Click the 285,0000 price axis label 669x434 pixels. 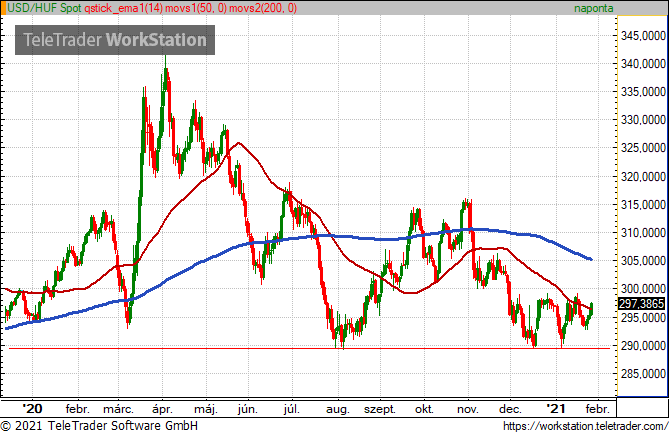pyautogui.click(x=643, y=374)
